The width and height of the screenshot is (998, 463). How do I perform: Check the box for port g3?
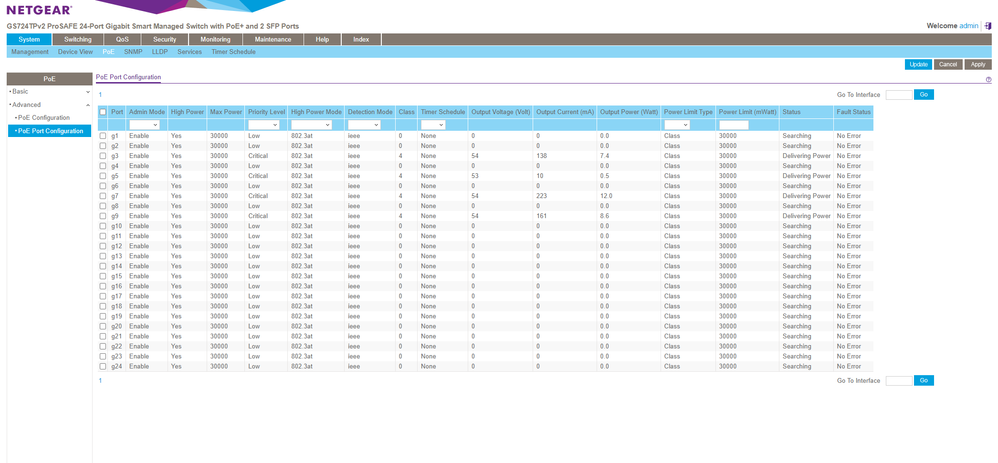(102, 155)
